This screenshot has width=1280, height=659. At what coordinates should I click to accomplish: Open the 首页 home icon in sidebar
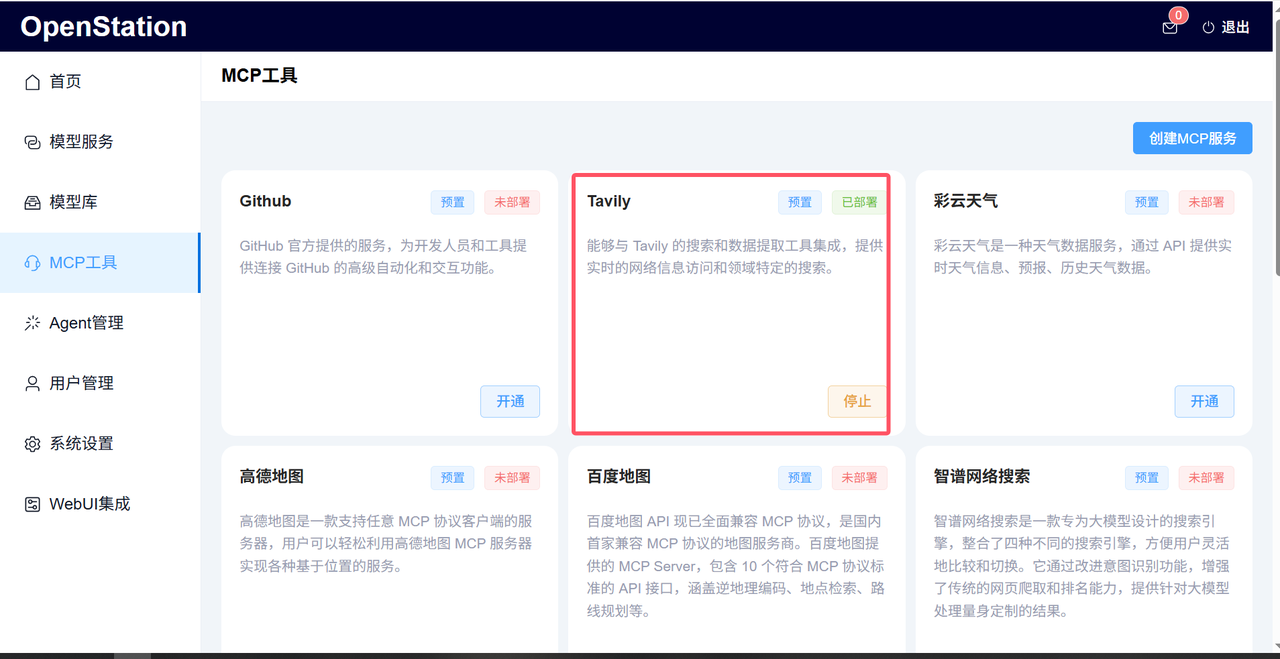tap(33, 82)
